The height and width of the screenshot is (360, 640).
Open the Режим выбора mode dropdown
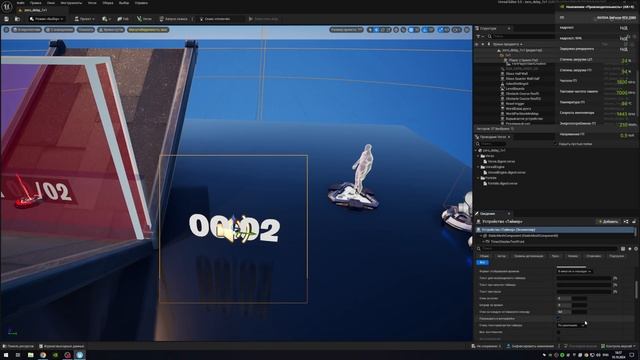click(47, 19)
